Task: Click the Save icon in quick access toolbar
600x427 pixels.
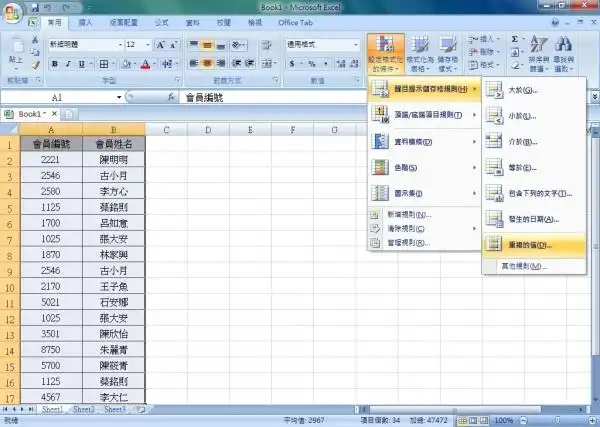Action: (35, 7)
